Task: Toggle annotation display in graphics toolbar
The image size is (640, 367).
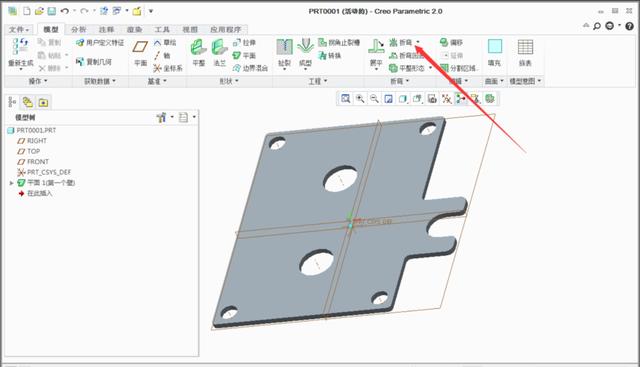Action: point(475,99)
